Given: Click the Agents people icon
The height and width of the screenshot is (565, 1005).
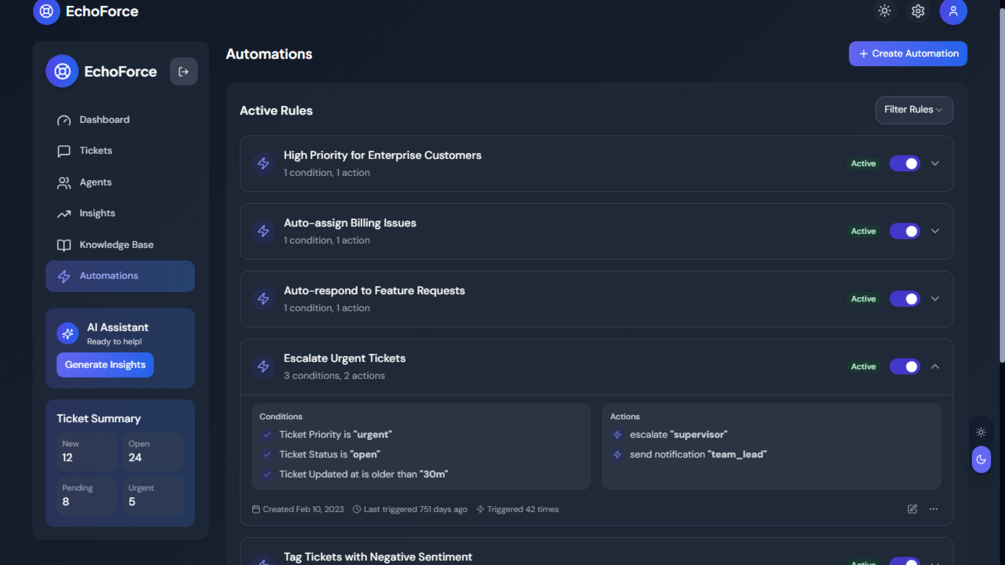Looking at the screenshot, I should tap(63, 183).
